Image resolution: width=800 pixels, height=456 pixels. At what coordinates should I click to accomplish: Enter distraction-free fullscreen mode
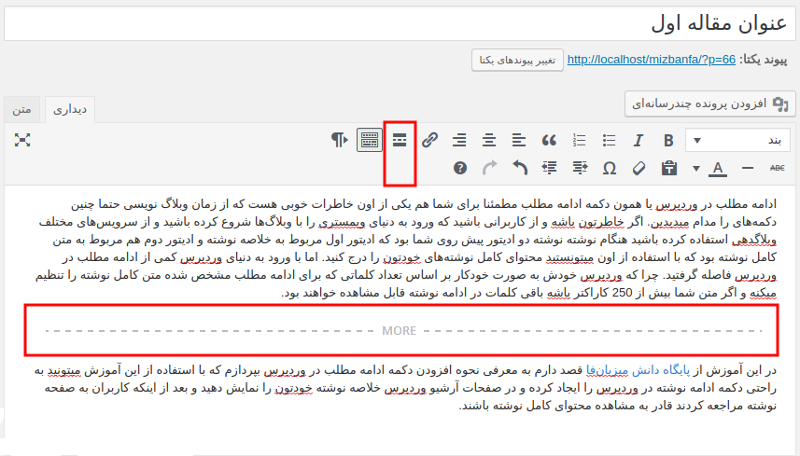22,140
